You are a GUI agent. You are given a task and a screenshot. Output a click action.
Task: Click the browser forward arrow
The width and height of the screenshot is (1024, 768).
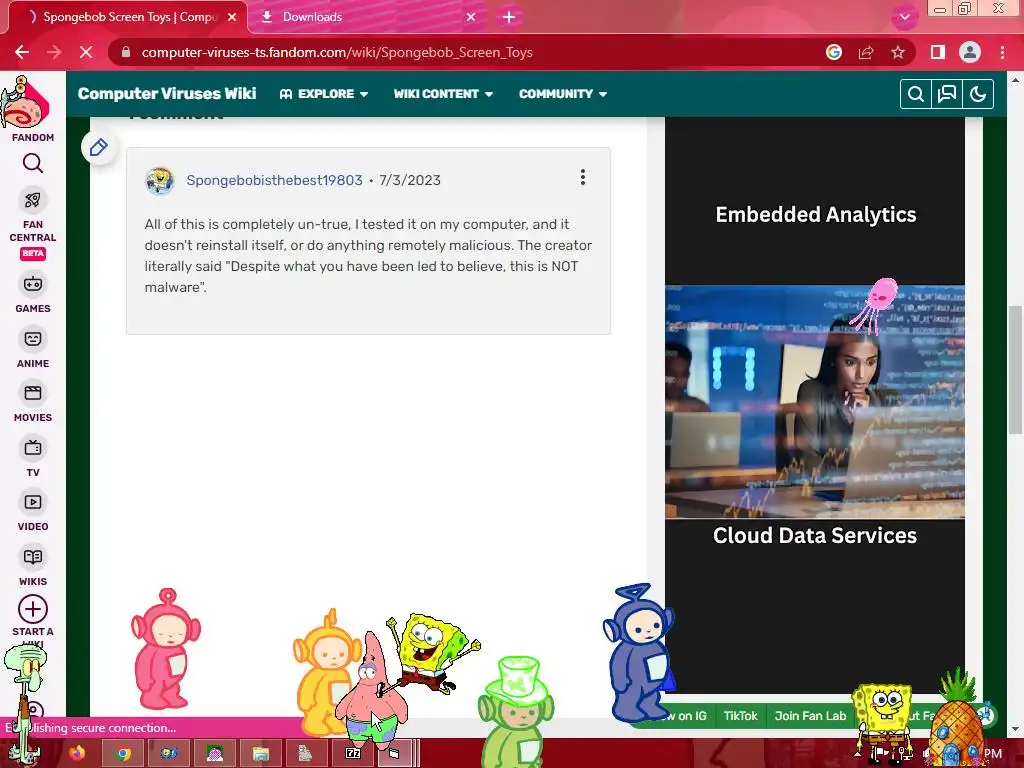[x=54, y=52]
